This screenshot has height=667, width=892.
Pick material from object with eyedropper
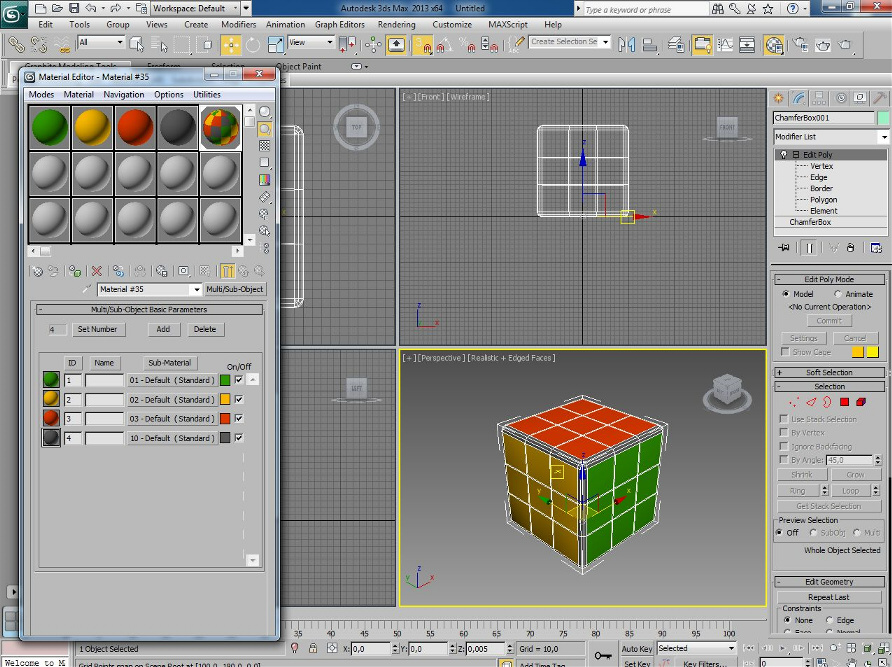(x=86, y=289)
